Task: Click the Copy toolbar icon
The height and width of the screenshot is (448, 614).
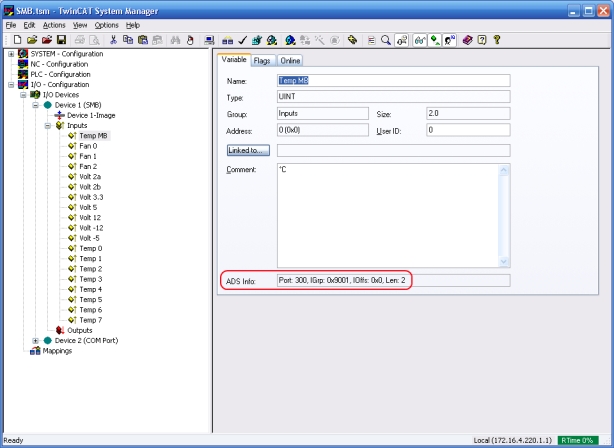Action: pos(128,40)
